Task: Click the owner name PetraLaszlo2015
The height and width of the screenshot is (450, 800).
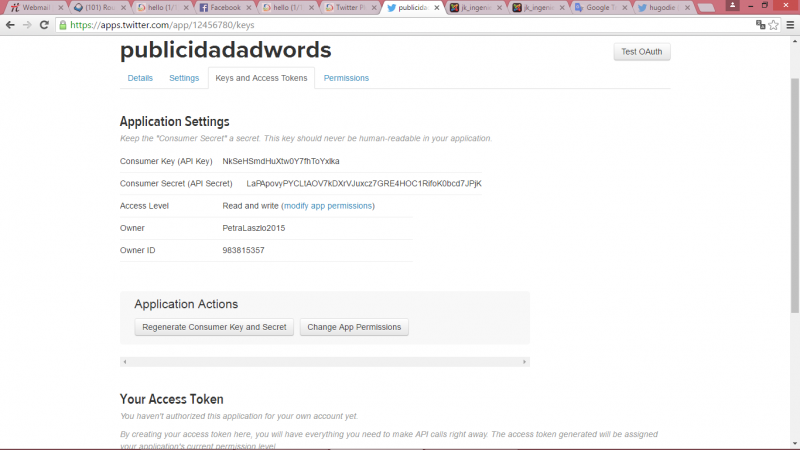Action: [x=254, y=228]
